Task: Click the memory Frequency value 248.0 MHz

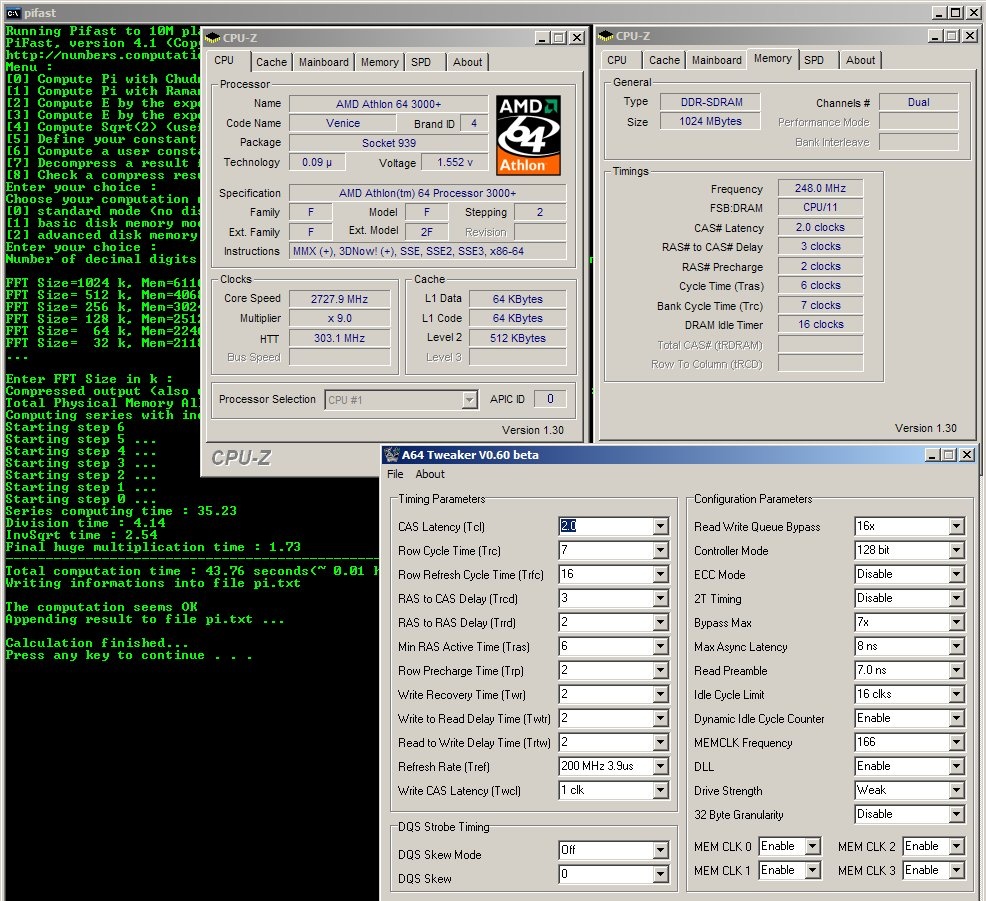Action: pos(820,188)
